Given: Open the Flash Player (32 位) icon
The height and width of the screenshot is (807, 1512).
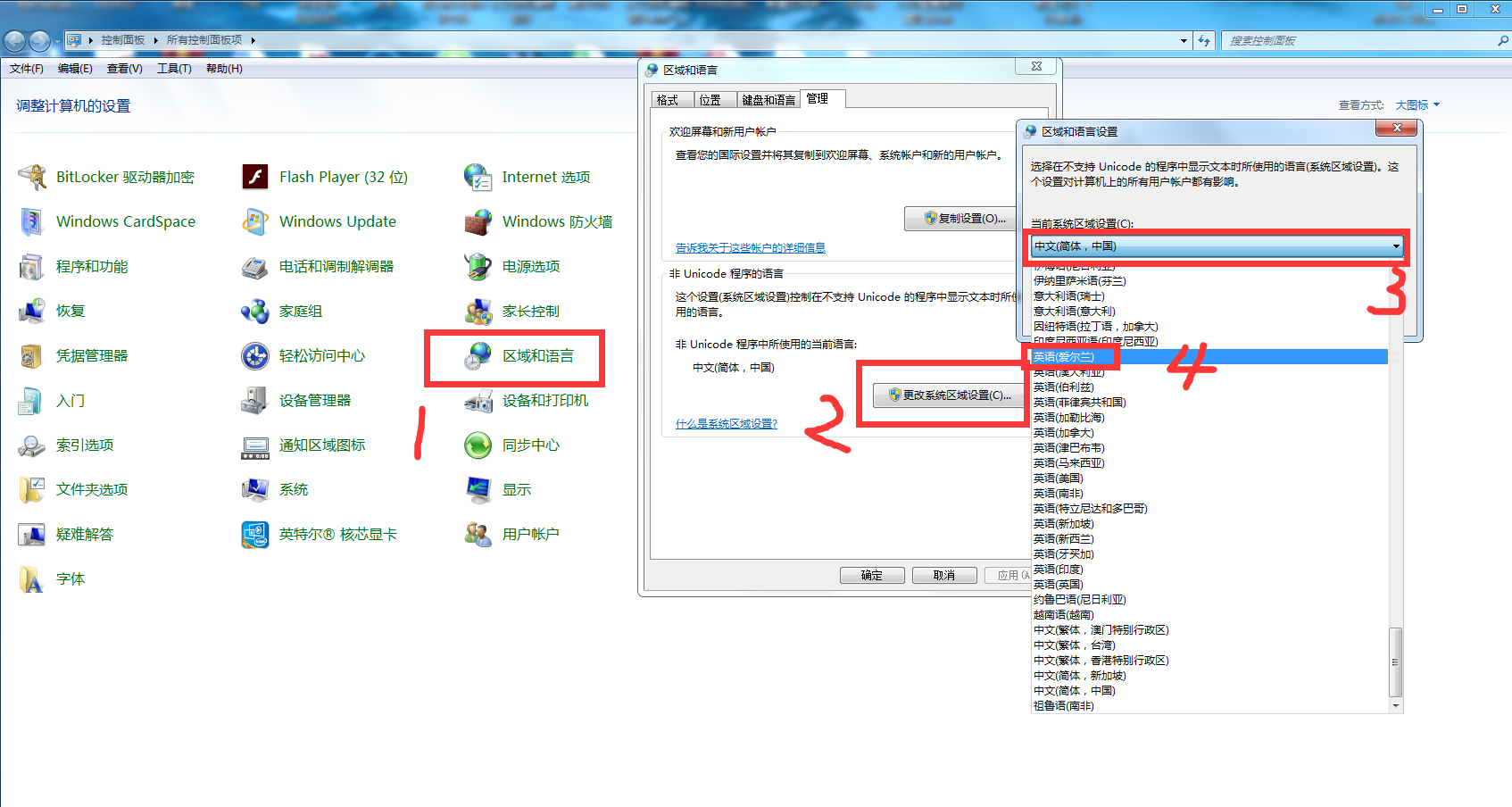Looking at the screenshot, I should (x=255, y=177).
